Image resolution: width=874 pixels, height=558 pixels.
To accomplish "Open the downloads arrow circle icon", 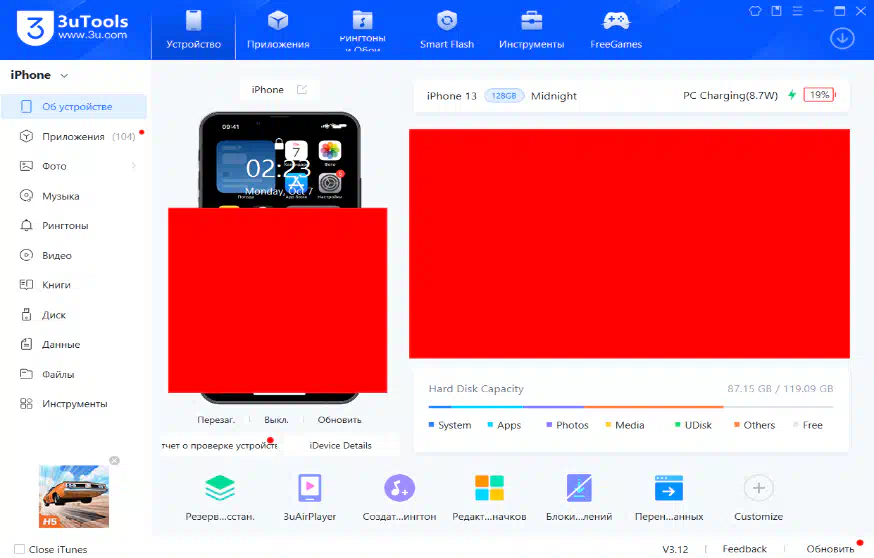I will coord(842,38).
